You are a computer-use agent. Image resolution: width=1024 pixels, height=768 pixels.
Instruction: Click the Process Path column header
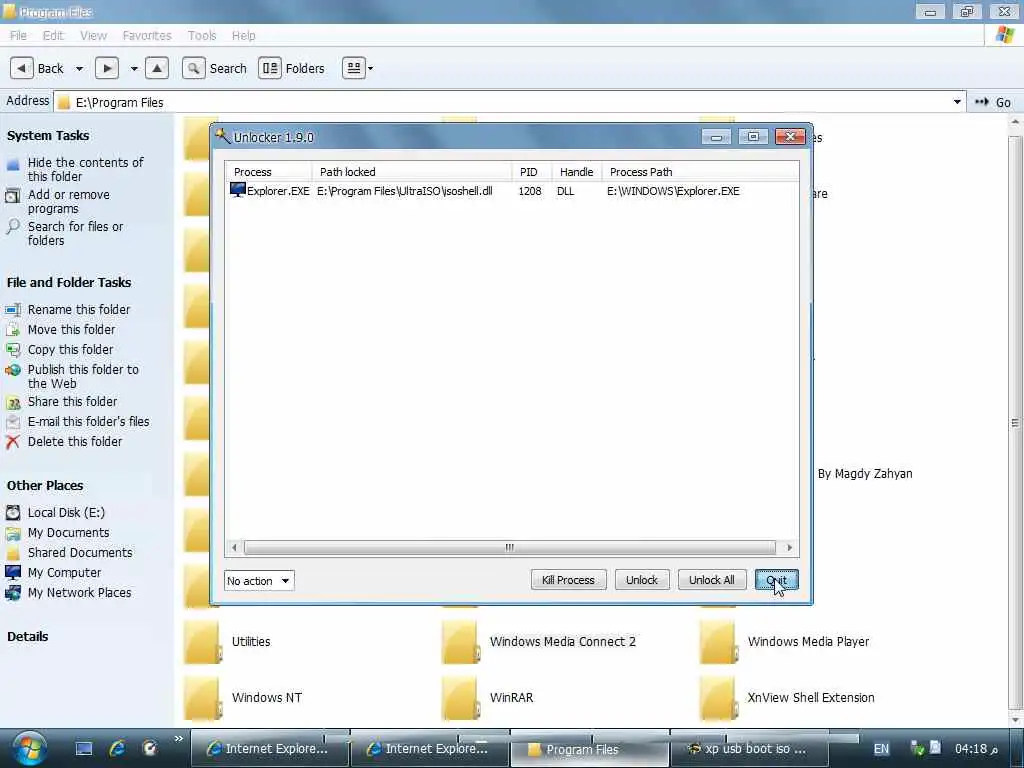700,172
